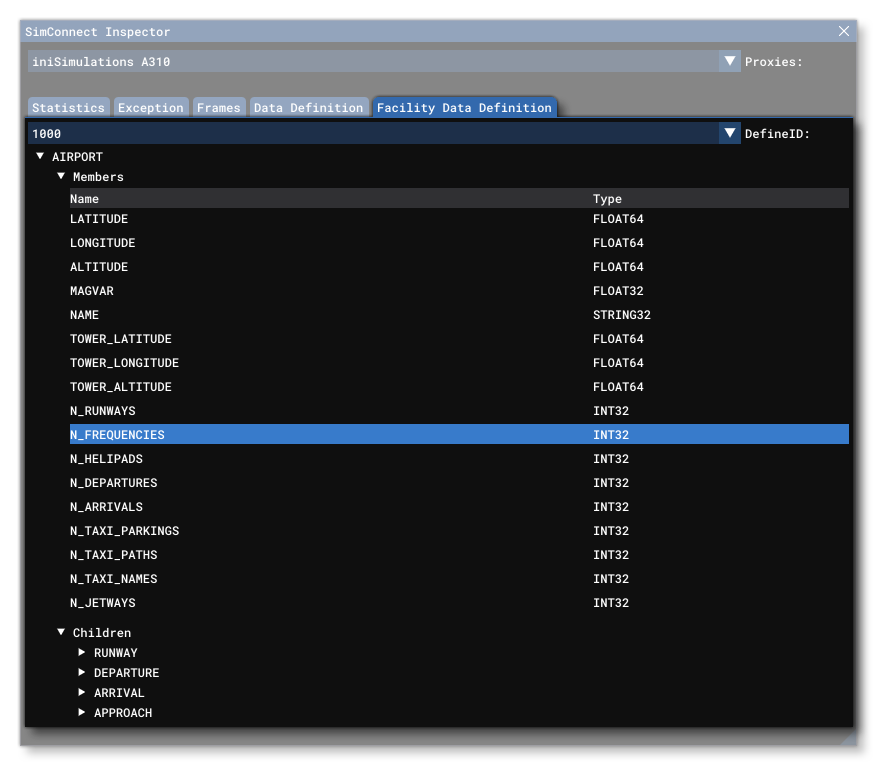Viewport: 877px width, 766px height.
Task: Switch to the Statistics tab
Action: click(x=68, y=107)
